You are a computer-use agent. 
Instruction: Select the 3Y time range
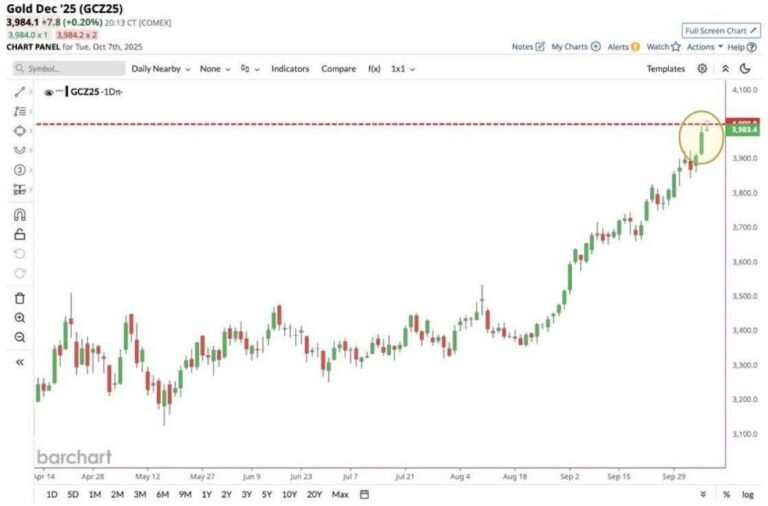[x=247, y=495]
